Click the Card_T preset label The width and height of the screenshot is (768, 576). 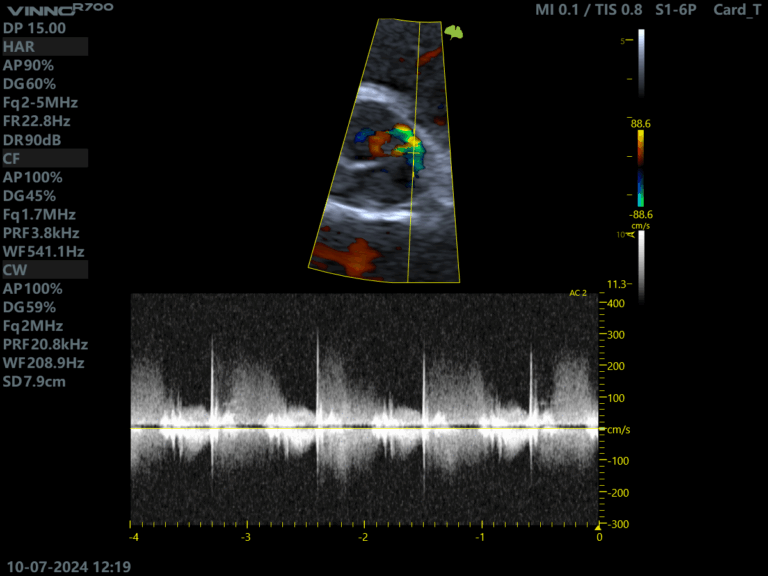coord(738,10)
